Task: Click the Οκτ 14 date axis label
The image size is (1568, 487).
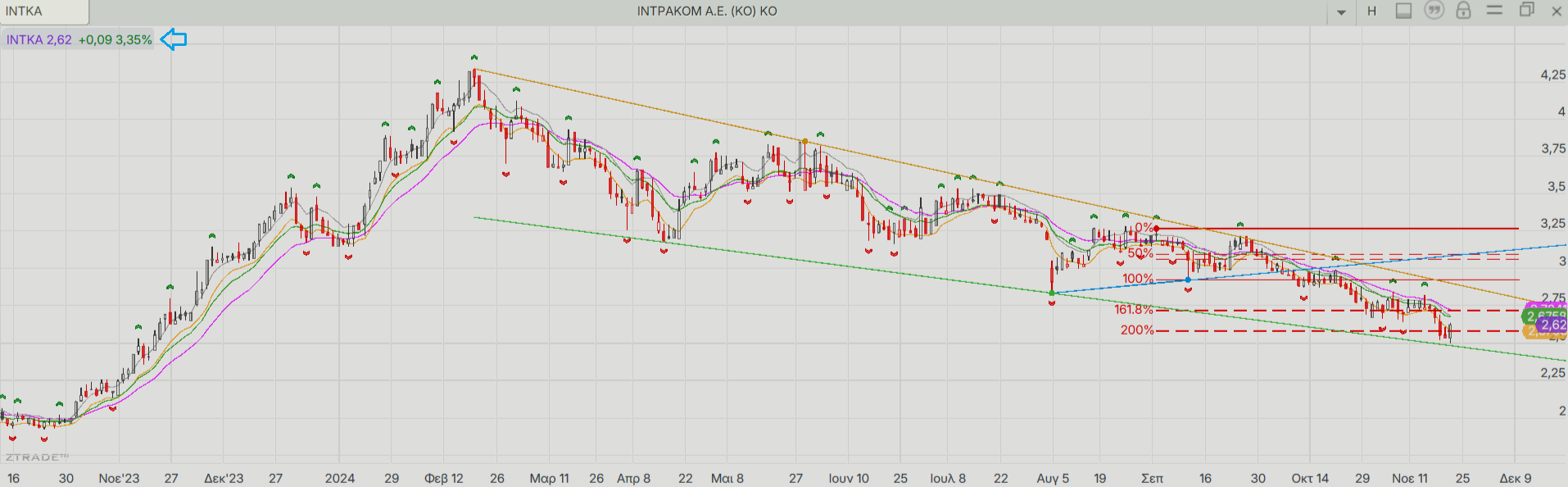Action: (x=1310, y=478)
